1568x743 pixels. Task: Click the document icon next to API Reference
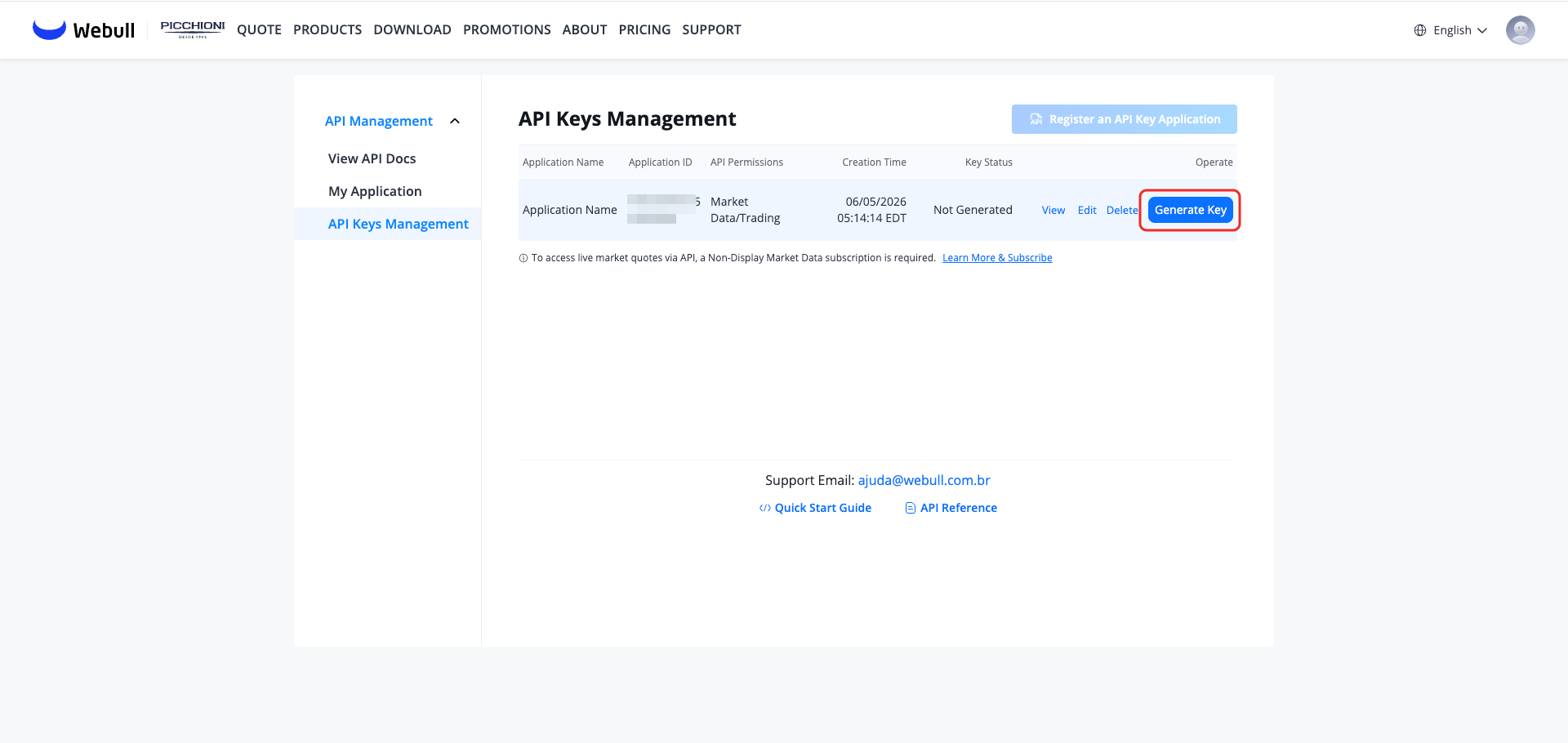pos(911,508)
